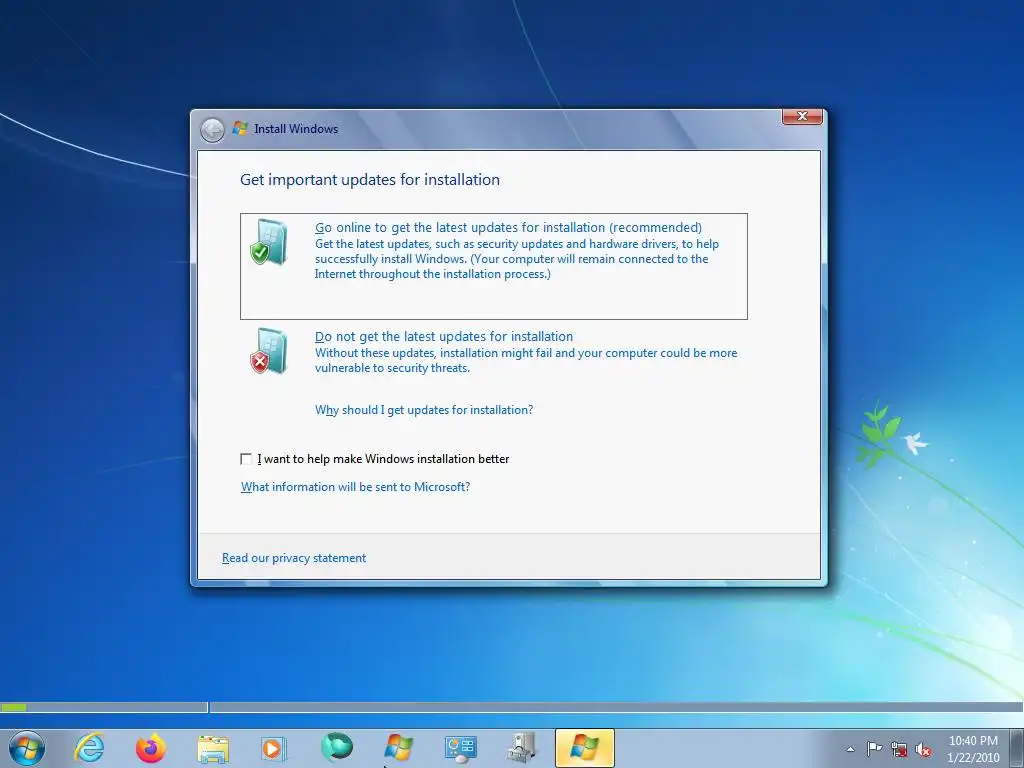Open the file cabinet tool taskbar icon
The height and width of the screenshot is (768, 1024).
click(x=522, y=748)
